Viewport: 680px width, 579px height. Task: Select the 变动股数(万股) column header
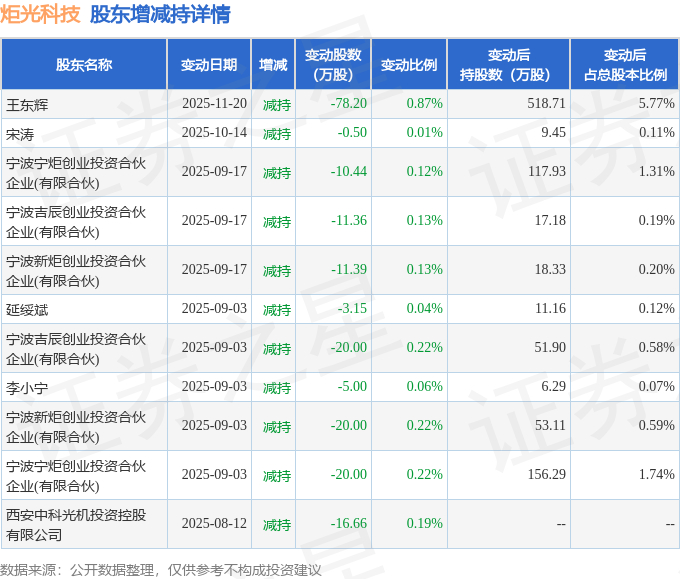point(333,65)
